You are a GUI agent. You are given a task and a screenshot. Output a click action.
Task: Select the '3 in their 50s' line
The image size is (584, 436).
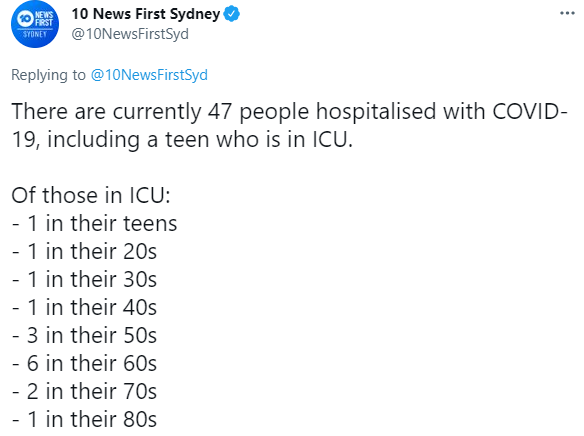(85, 335)
